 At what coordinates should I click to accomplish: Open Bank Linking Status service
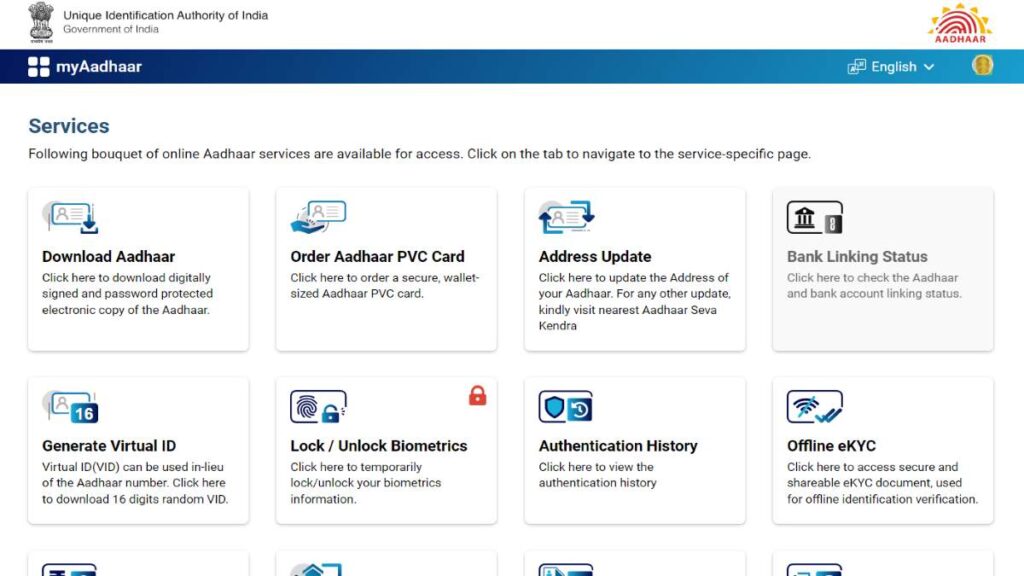883,270
